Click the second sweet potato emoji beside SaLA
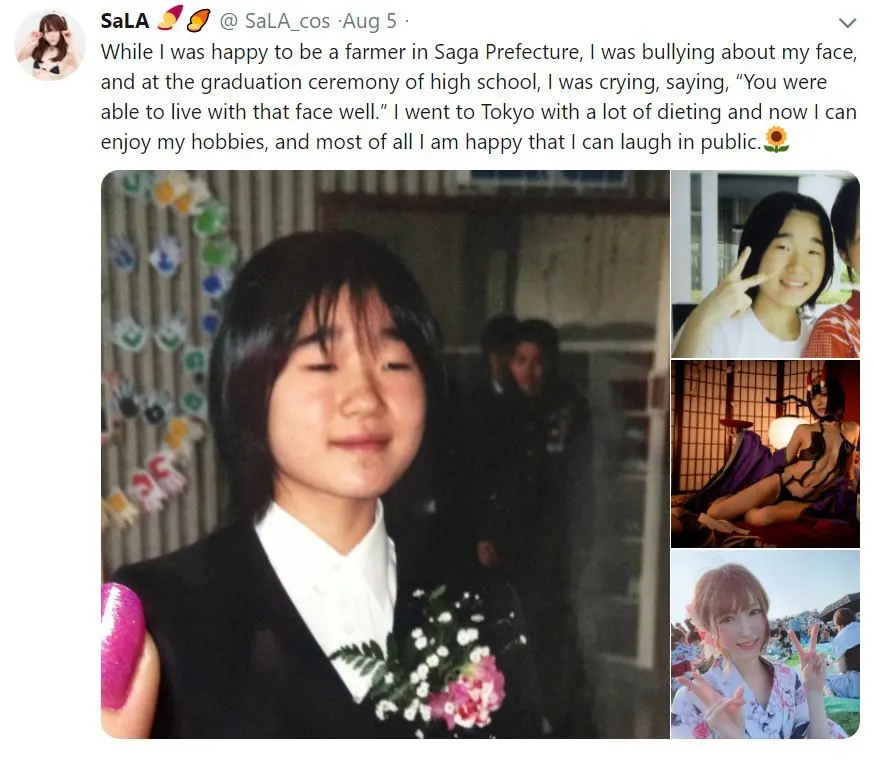 [x=198, y=21]
